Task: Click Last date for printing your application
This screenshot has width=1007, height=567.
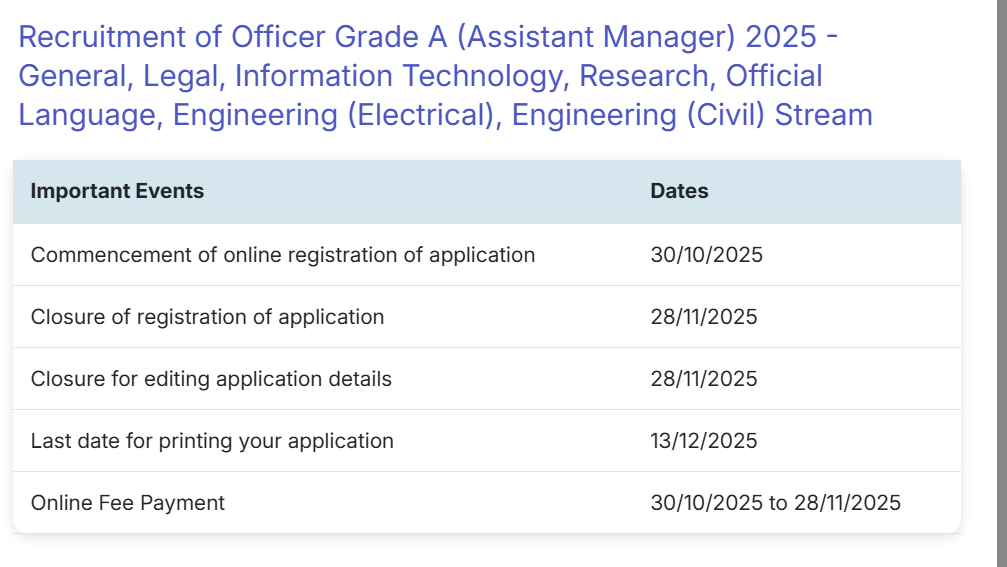Action: pyautogui.click(x=212, y=441)
